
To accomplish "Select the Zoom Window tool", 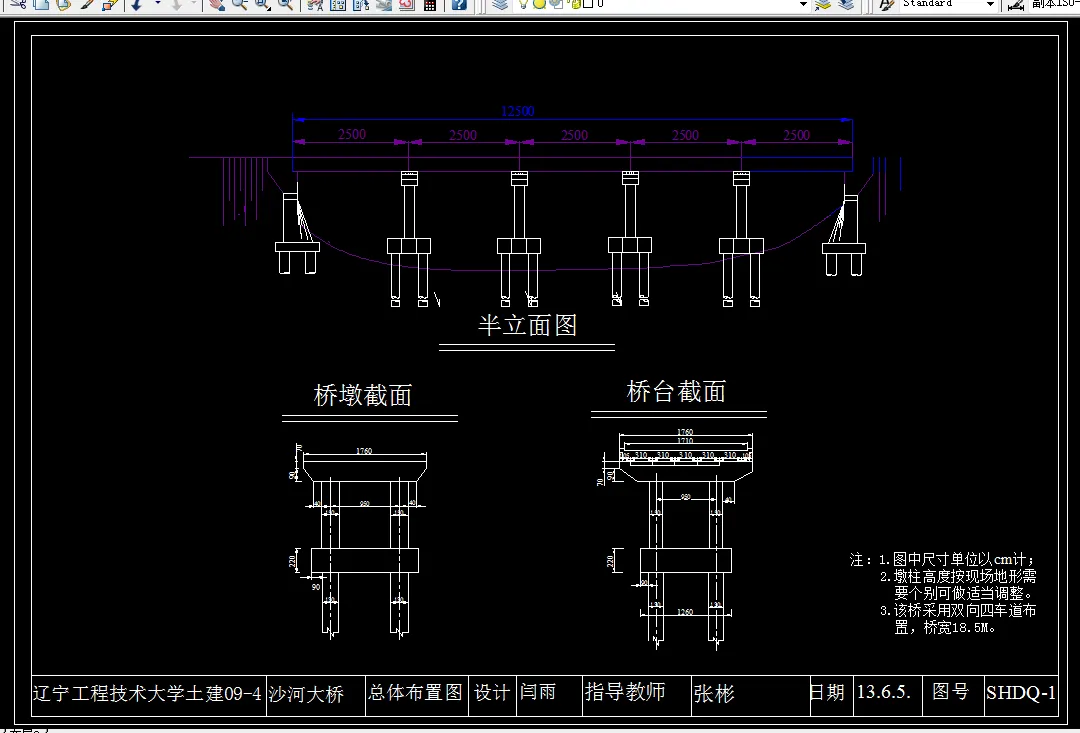I will tap(262, 4).
